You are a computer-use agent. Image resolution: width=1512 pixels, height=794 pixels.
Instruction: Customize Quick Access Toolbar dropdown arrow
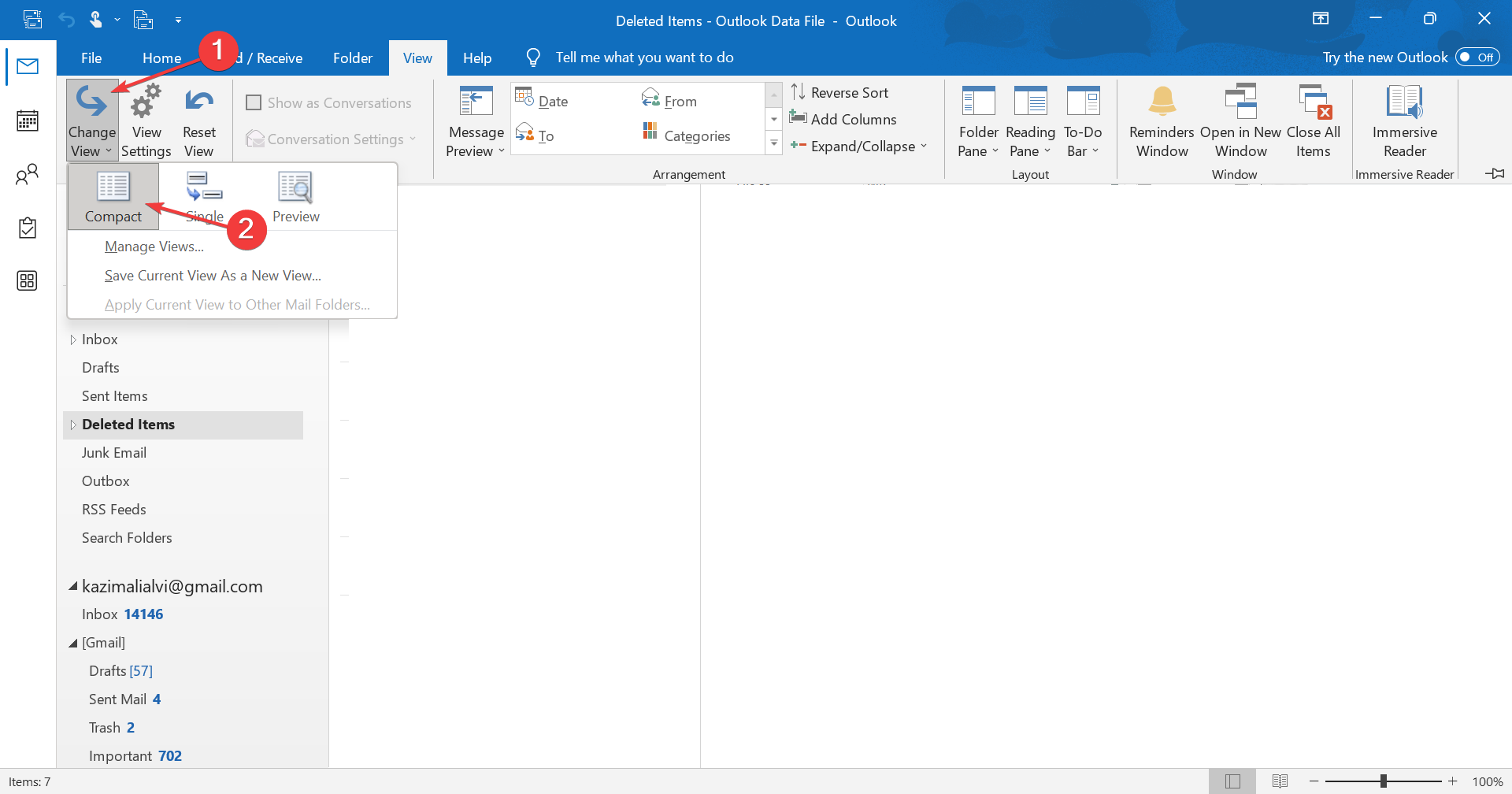pyautogui.click(x=178, y=20)
